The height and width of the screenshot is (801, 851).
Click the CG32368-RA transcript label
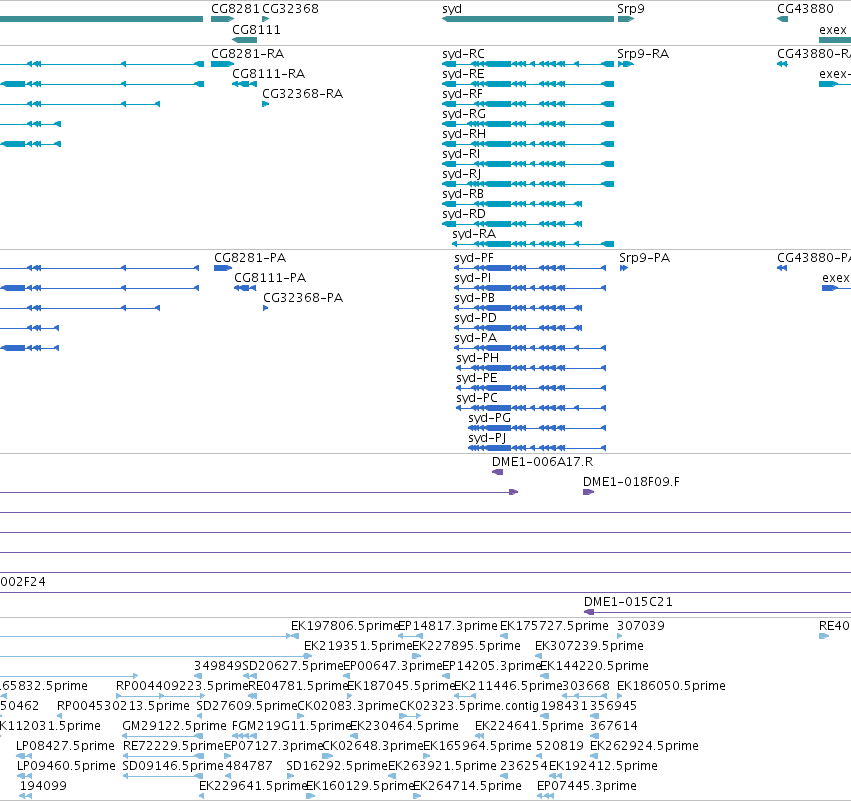point(303,94)
